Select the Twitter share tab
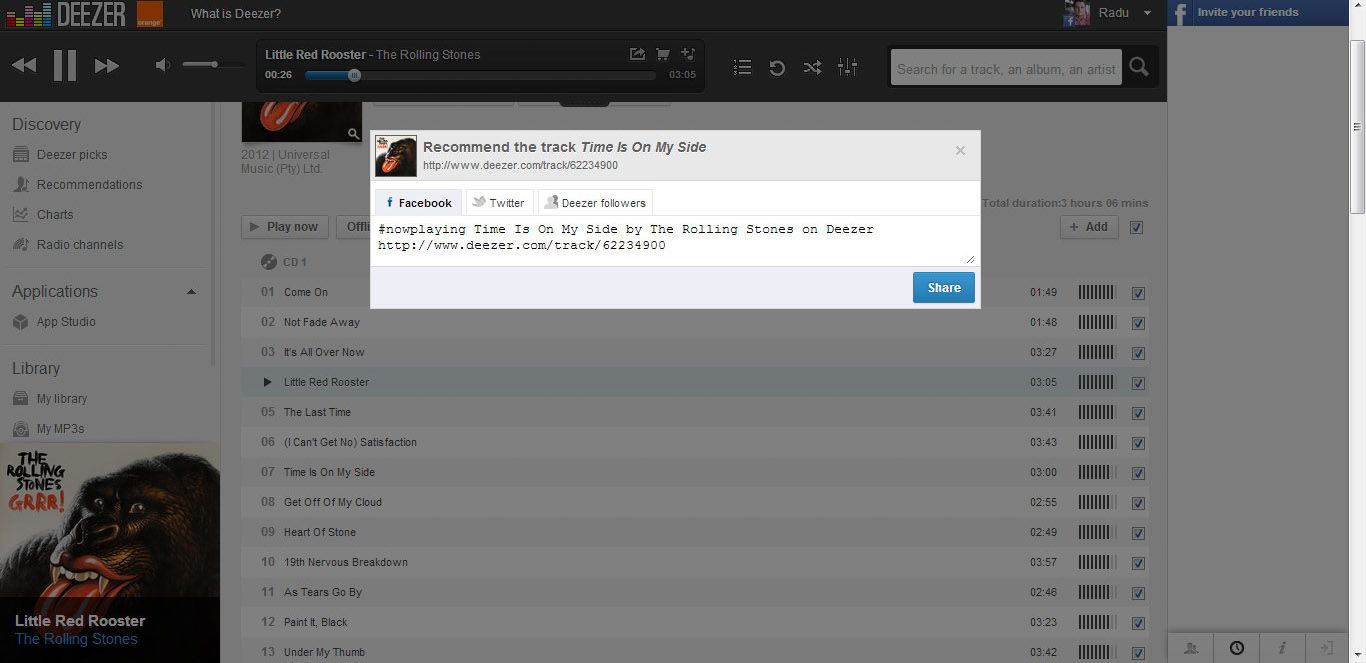Screen dimensions: 1366x663 tap(499, 202)
